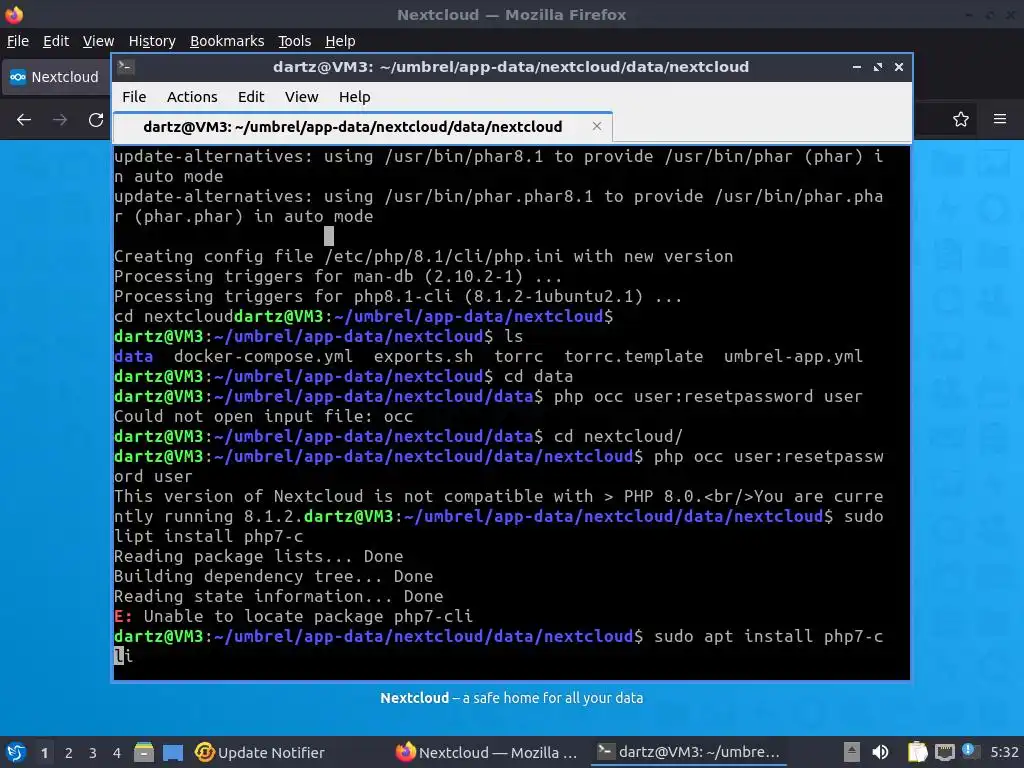The image size is (1024, 768).
Task: Open the file manager from the panel
Action: point(144,752)
